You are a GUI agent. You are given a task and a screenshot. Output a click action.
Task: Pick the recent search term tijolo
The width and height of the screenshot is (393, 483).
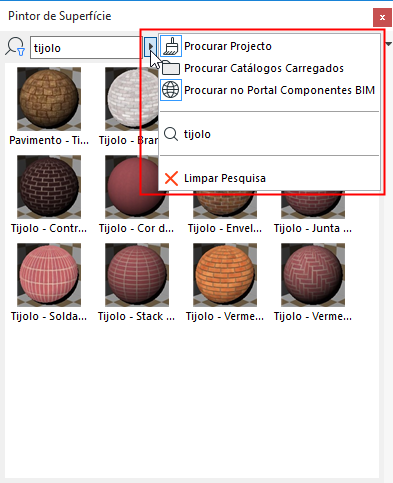[x=197, y=134]
